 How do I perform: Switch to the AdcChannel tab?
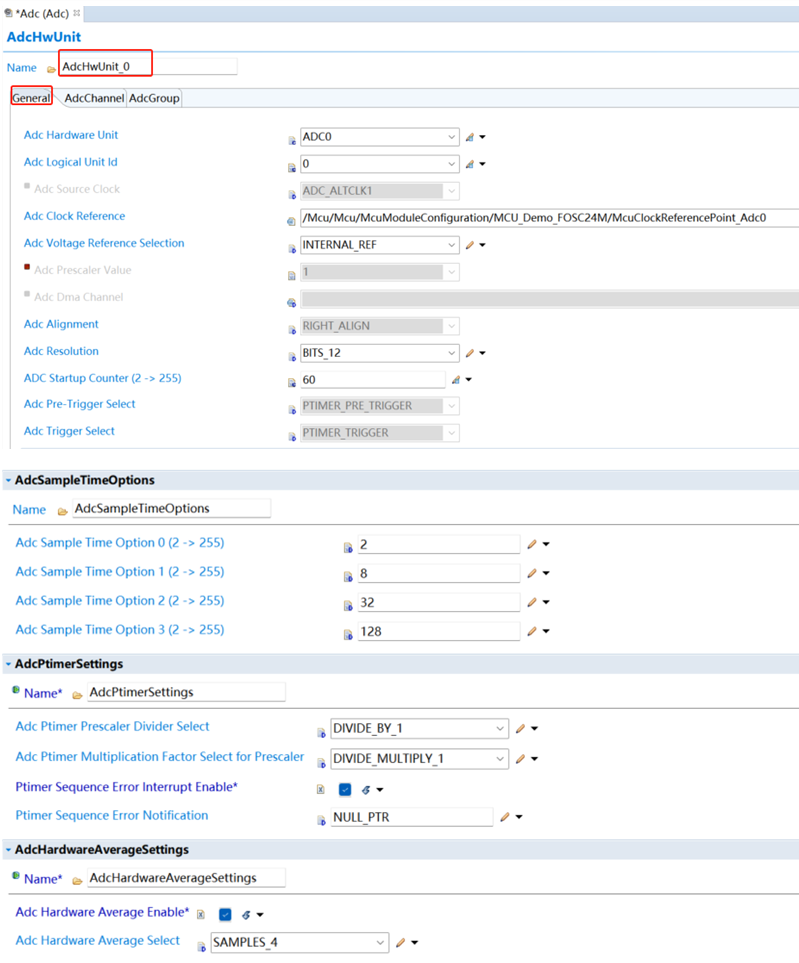(93, 98)
